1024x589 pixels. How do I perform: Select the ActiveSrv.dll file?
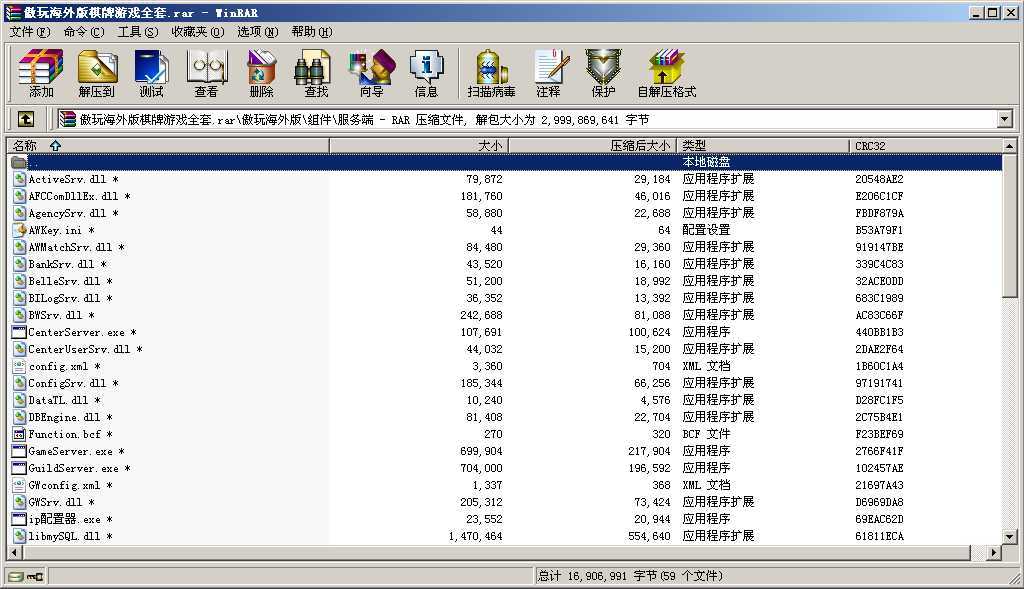[505, 179]
